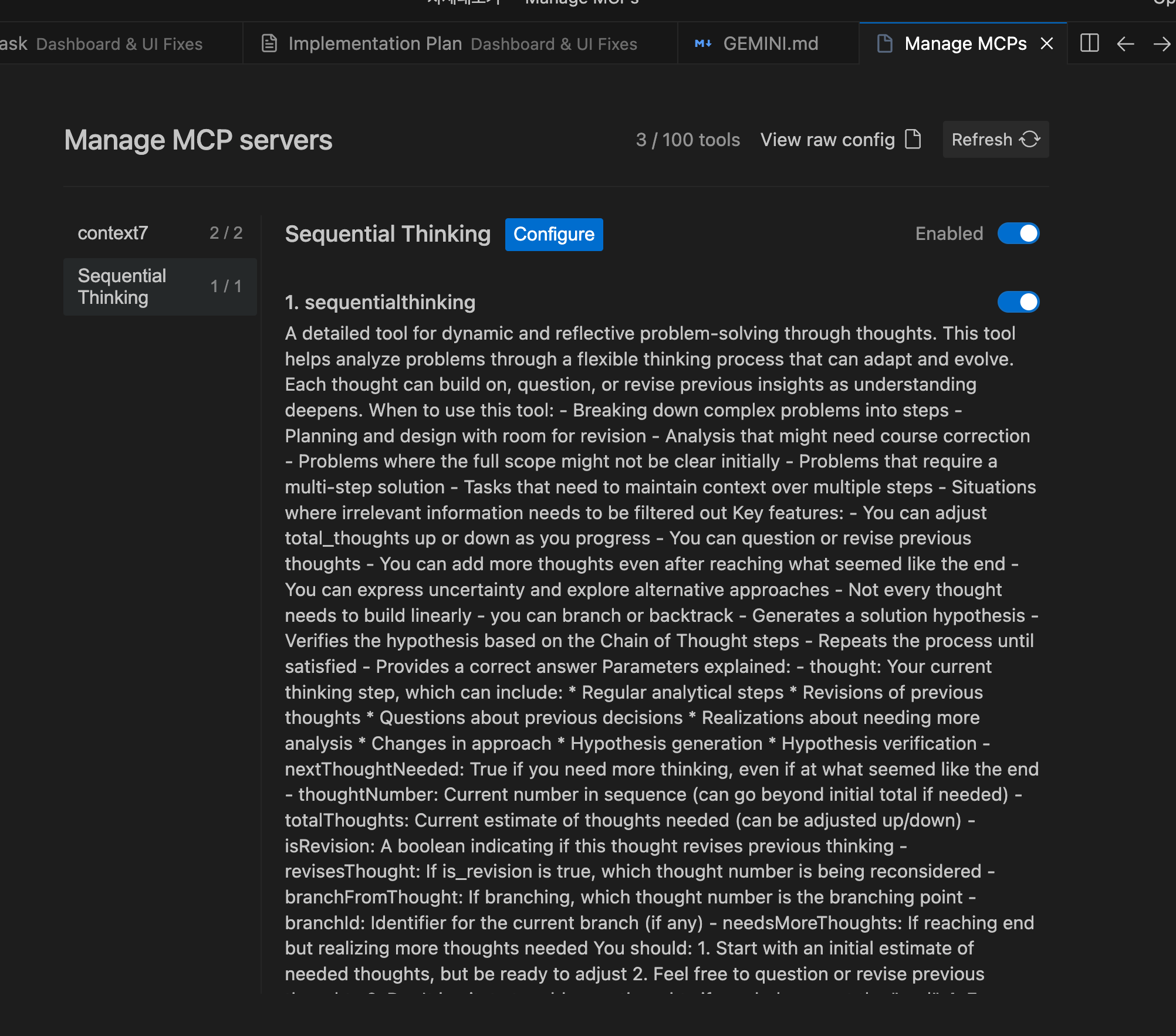Image resolution: width=1176 pixels, height=1036 pixels.
Task: Go forward with the right arrow icon
Action: tap(1161, 43)
